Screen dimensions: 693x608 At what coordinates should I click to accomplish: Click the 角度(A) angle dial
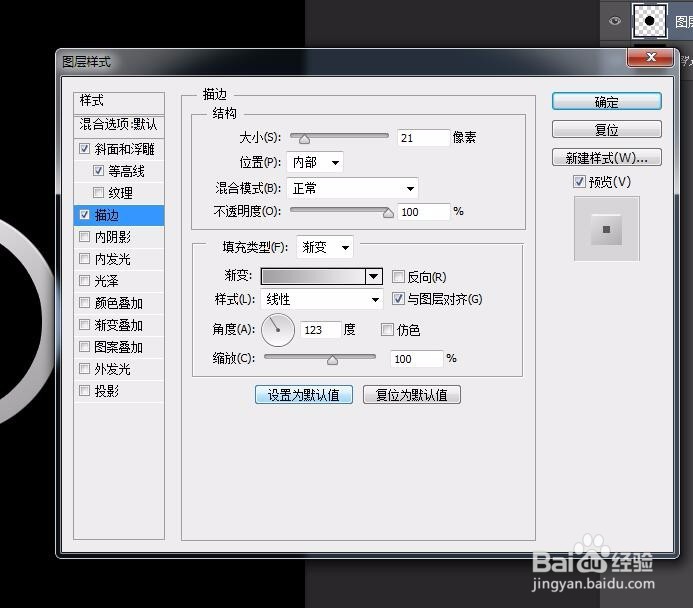pos(278,330)
